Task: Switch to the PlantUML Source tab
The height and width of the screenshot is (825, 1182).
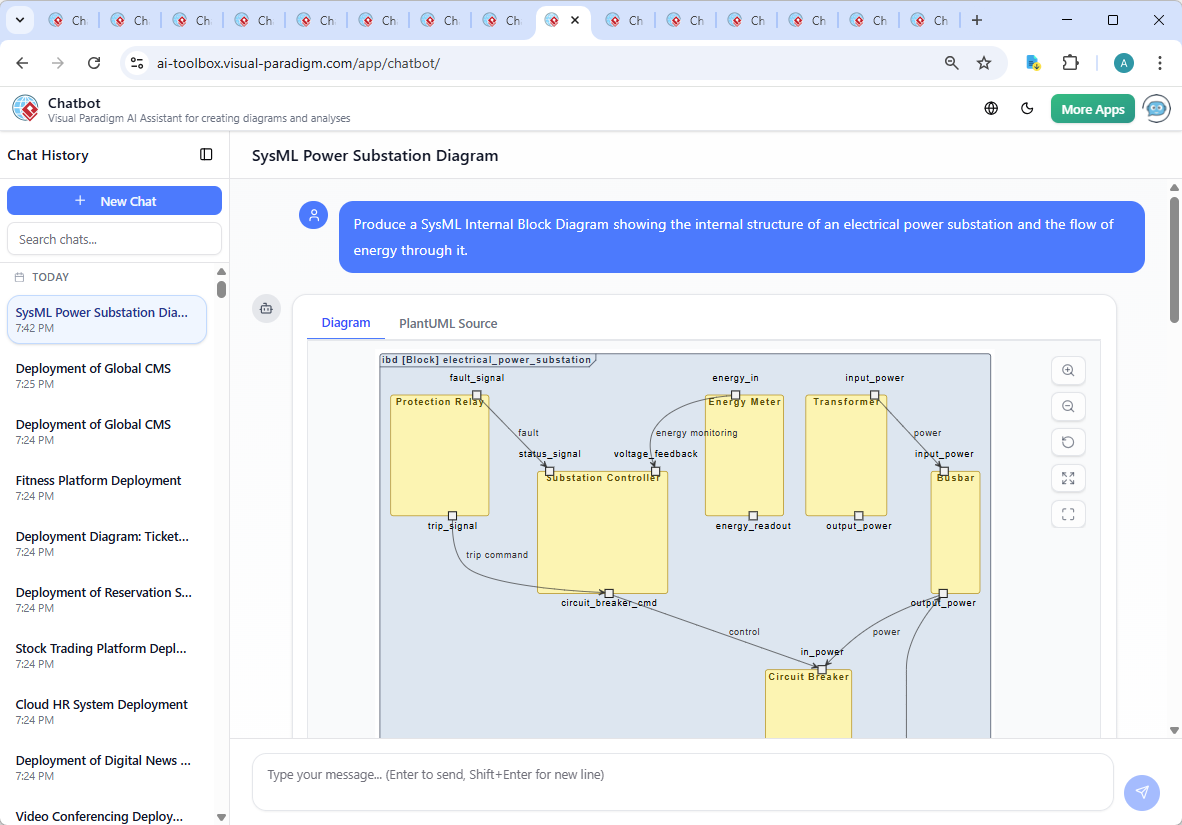Action: [447, 323]
